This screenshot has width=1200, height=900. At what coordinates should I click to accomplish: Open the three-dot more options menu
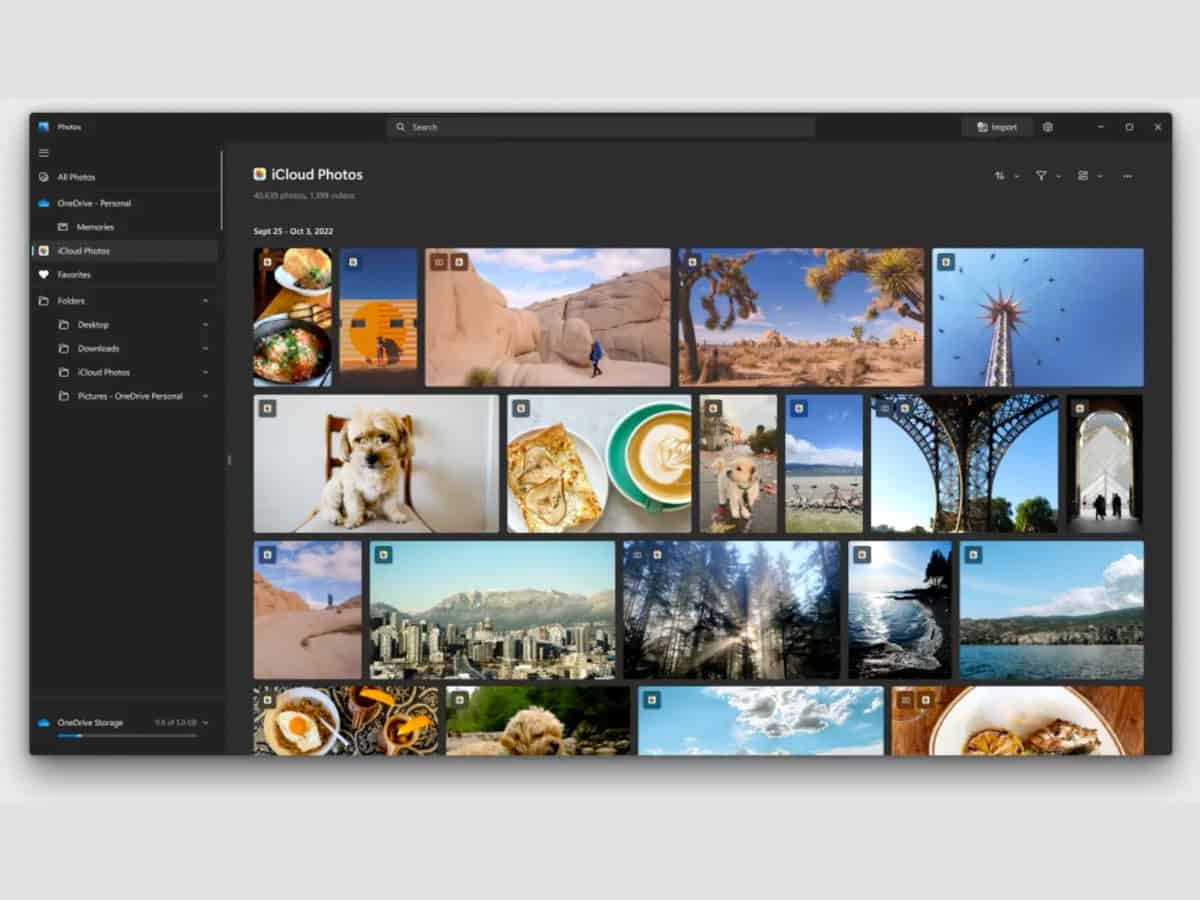(x=1127, y=176)
